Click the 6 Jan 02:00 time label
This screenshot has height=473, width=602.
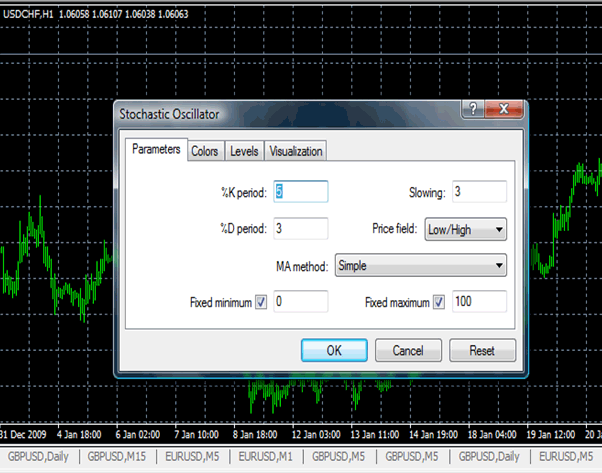point(138,435)
